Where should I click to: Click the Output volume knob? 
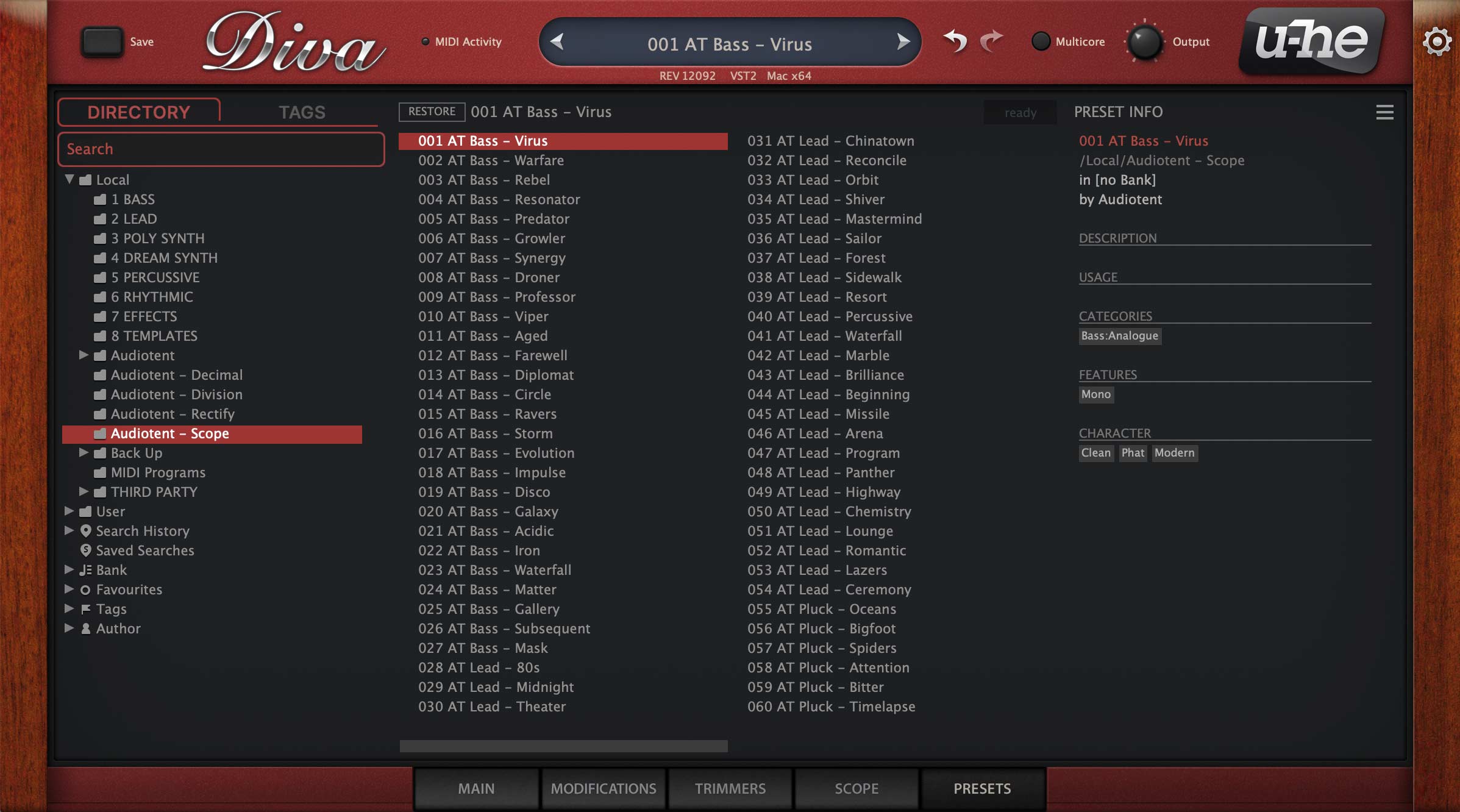1144,42
